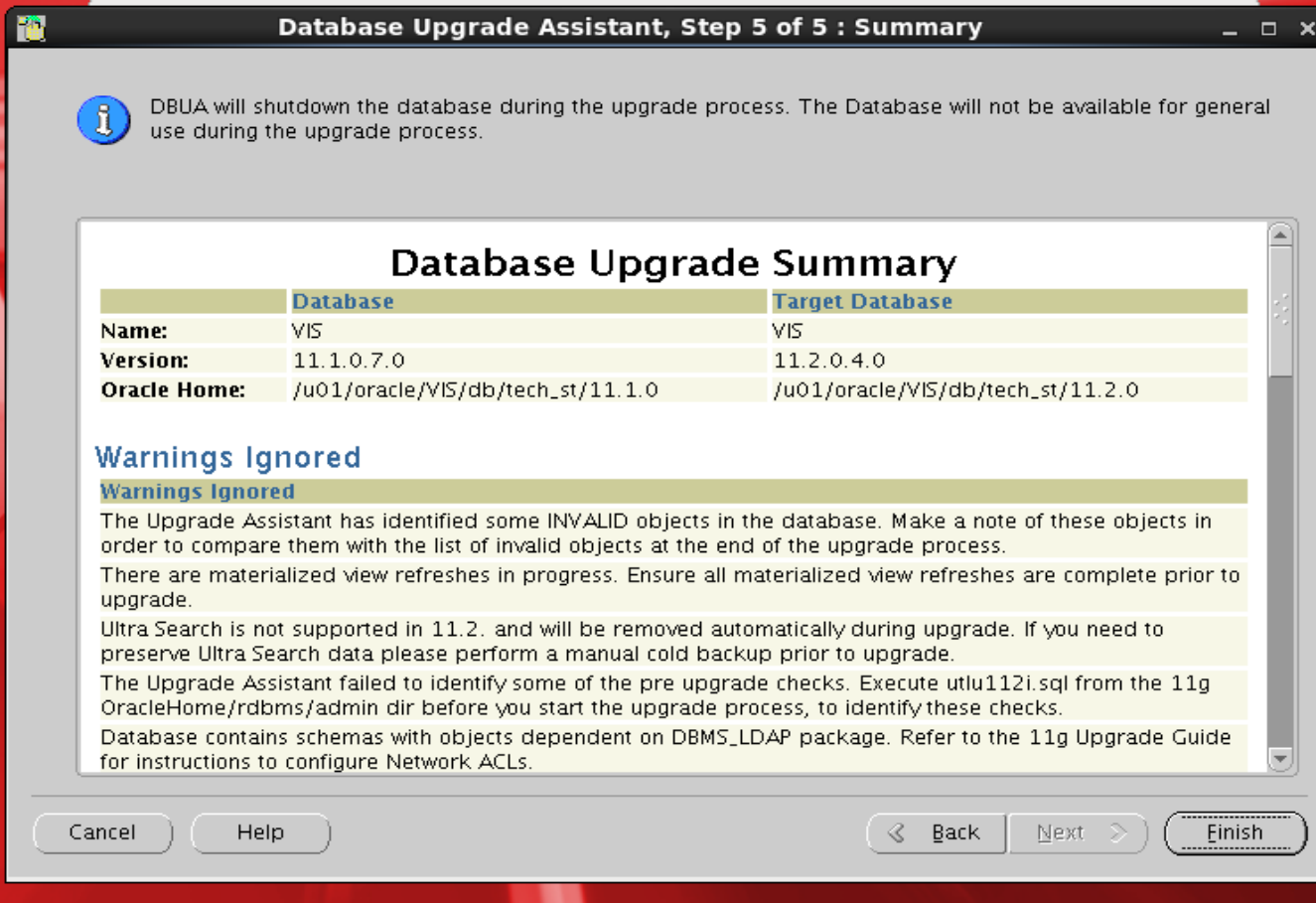
Task: Click the summary vertical scrollbar thumb
Action: point(1280,311)
